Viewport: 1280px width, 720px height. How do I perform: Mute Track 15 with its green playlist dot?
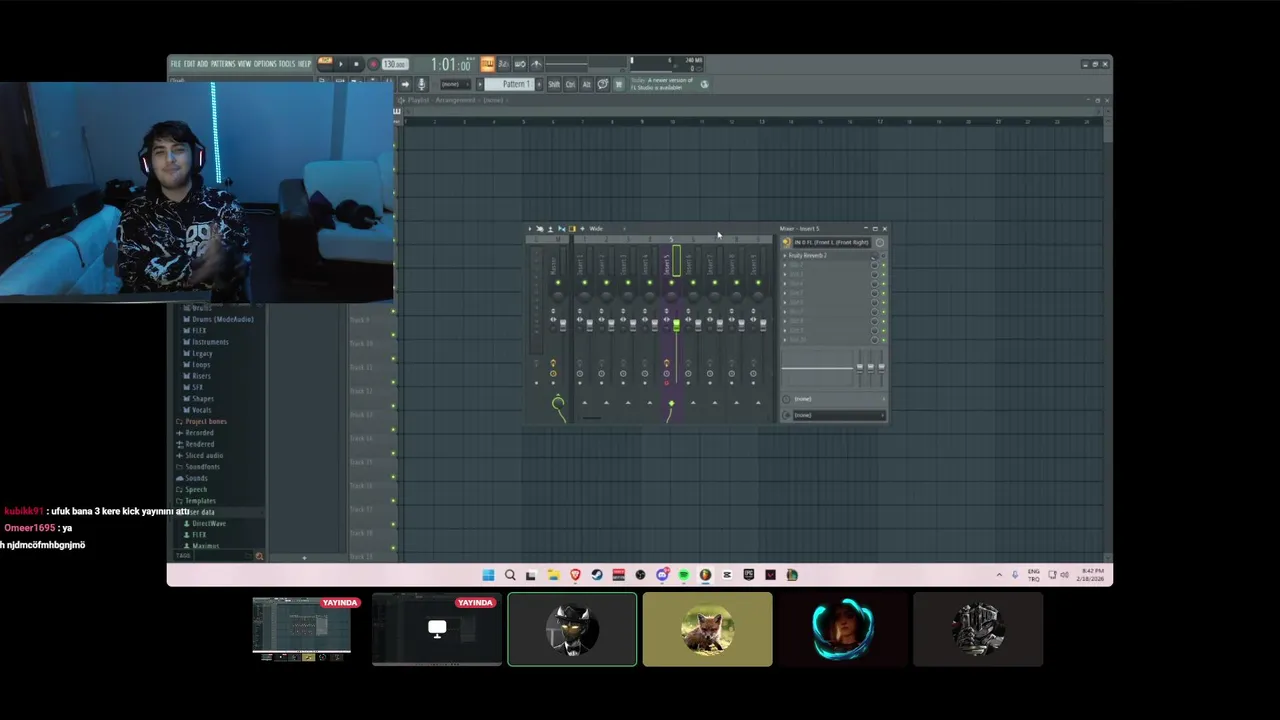click(x=393, y=476)
